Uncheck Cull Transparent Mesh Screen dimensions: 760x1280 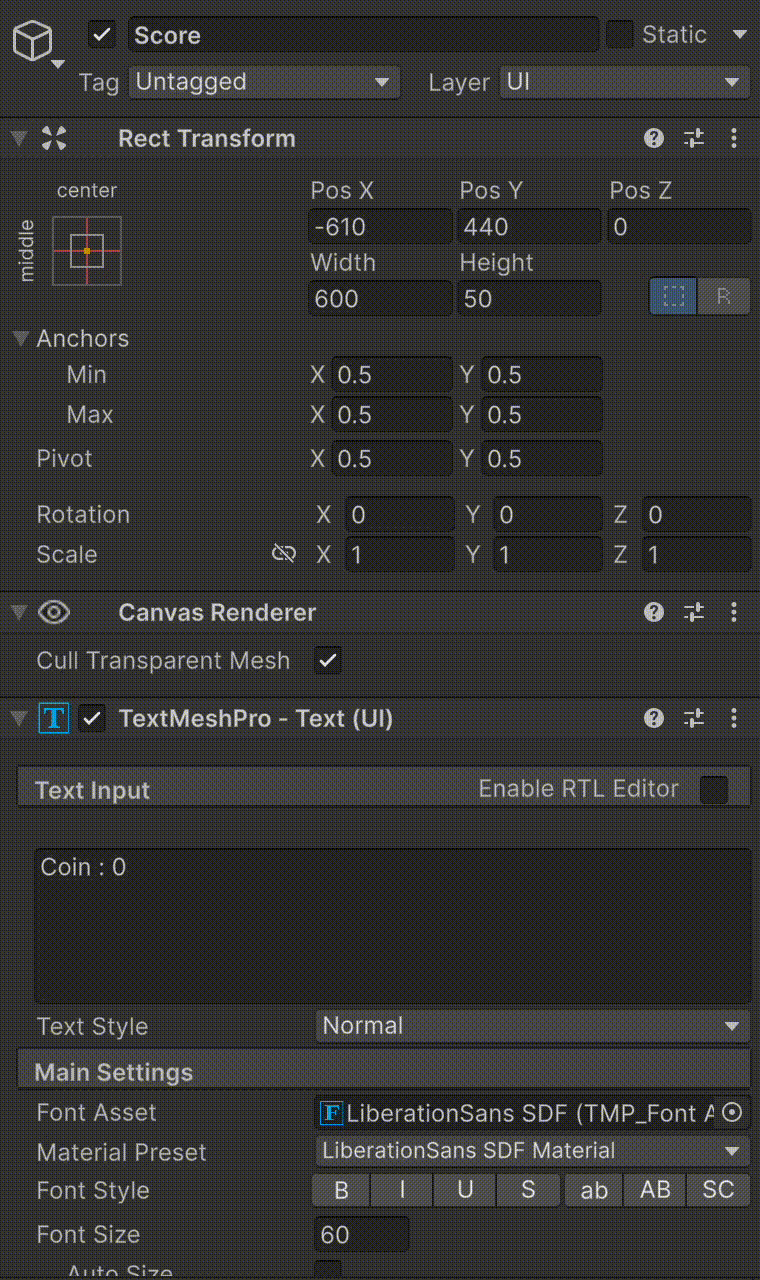[327, 660]
